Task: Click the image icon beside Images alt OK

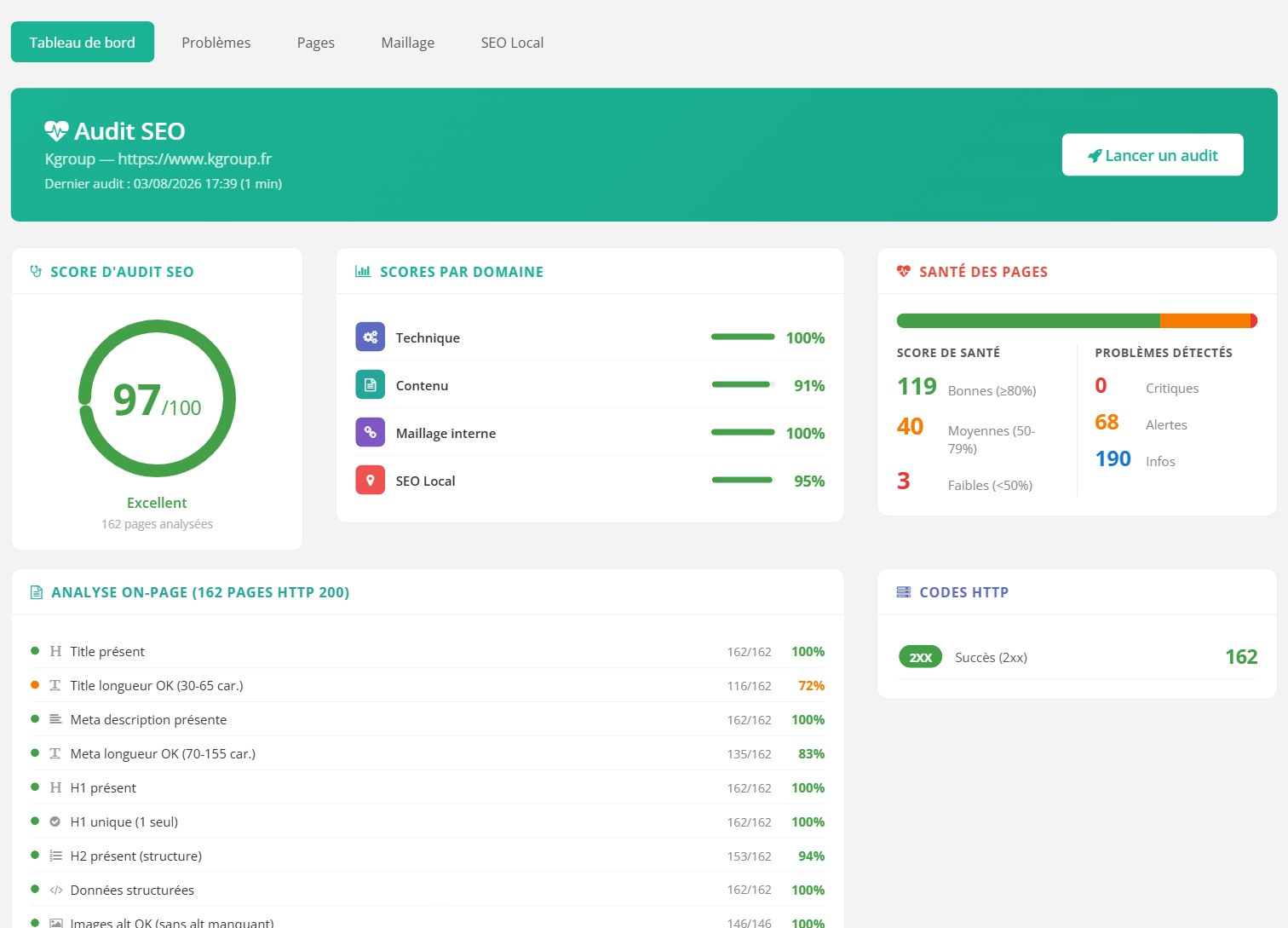Action: 55,923
